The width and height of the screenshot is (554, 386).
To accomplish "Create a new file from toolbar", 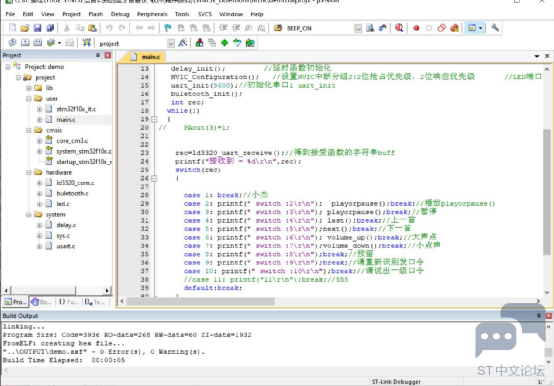I will coord(12,28).
